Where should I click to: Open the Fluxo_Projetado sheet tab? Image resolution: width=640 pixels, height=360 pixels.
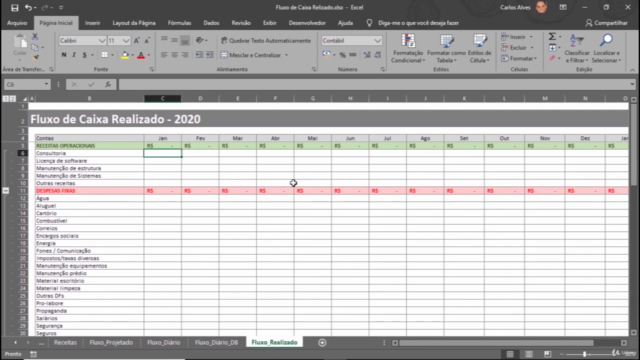tap(111, 342)
